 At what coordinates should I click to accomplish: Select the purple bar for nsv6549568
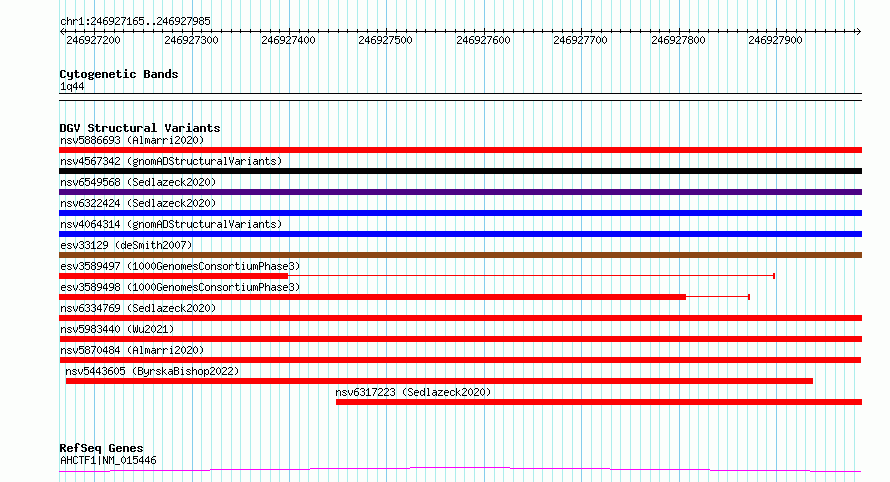pyautogui.click(x=460, y=192)
